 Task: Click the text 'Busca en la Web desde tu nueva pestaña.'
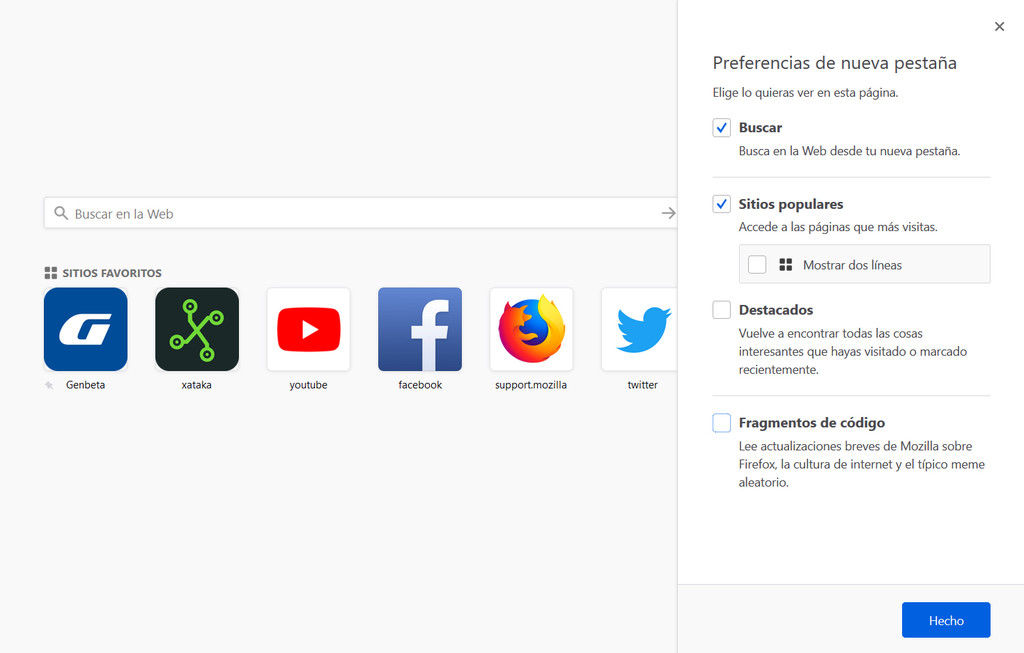pyautogui.click(x=850, y=151)
